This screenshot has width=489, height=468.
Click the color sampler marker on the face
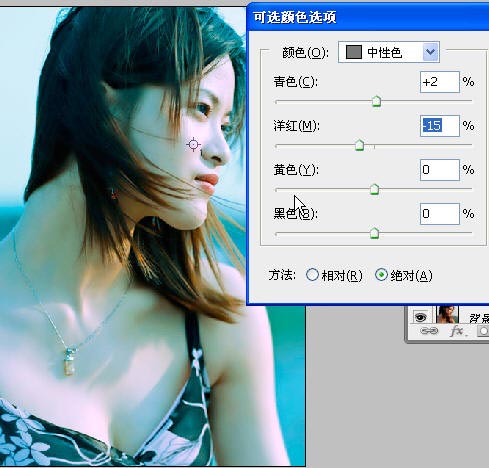coord(194,144)
